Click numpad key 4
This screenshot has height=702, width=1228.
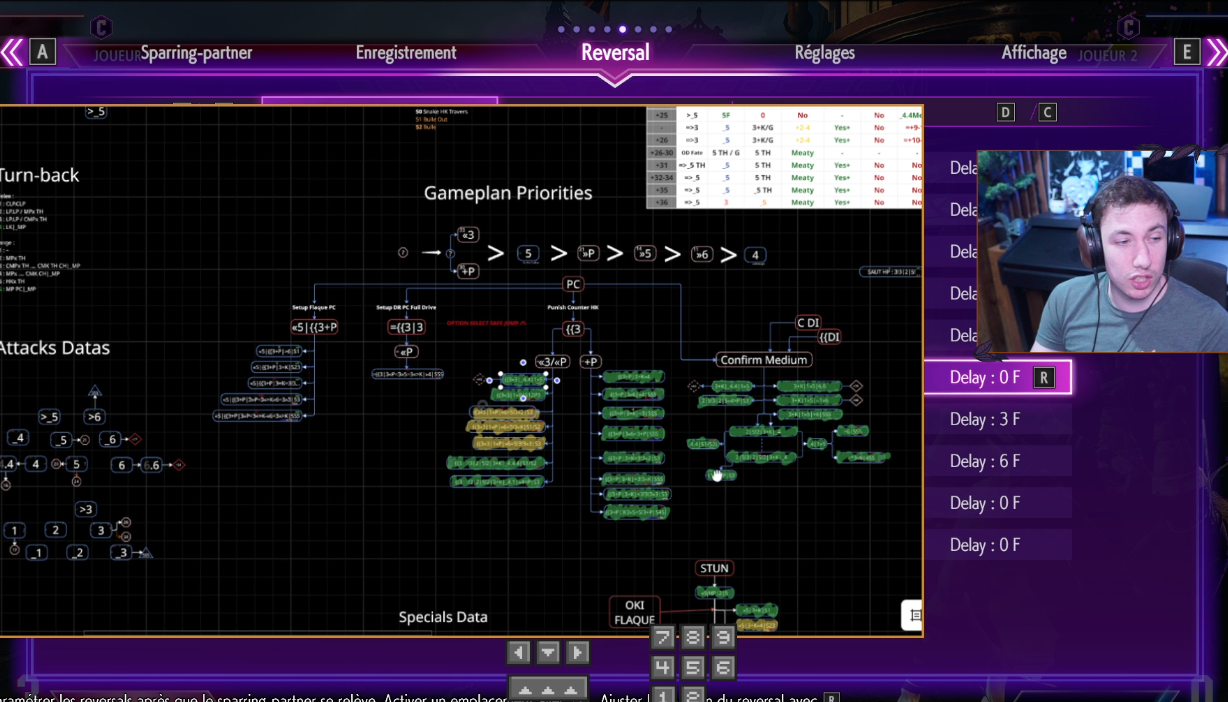point(663,667)
